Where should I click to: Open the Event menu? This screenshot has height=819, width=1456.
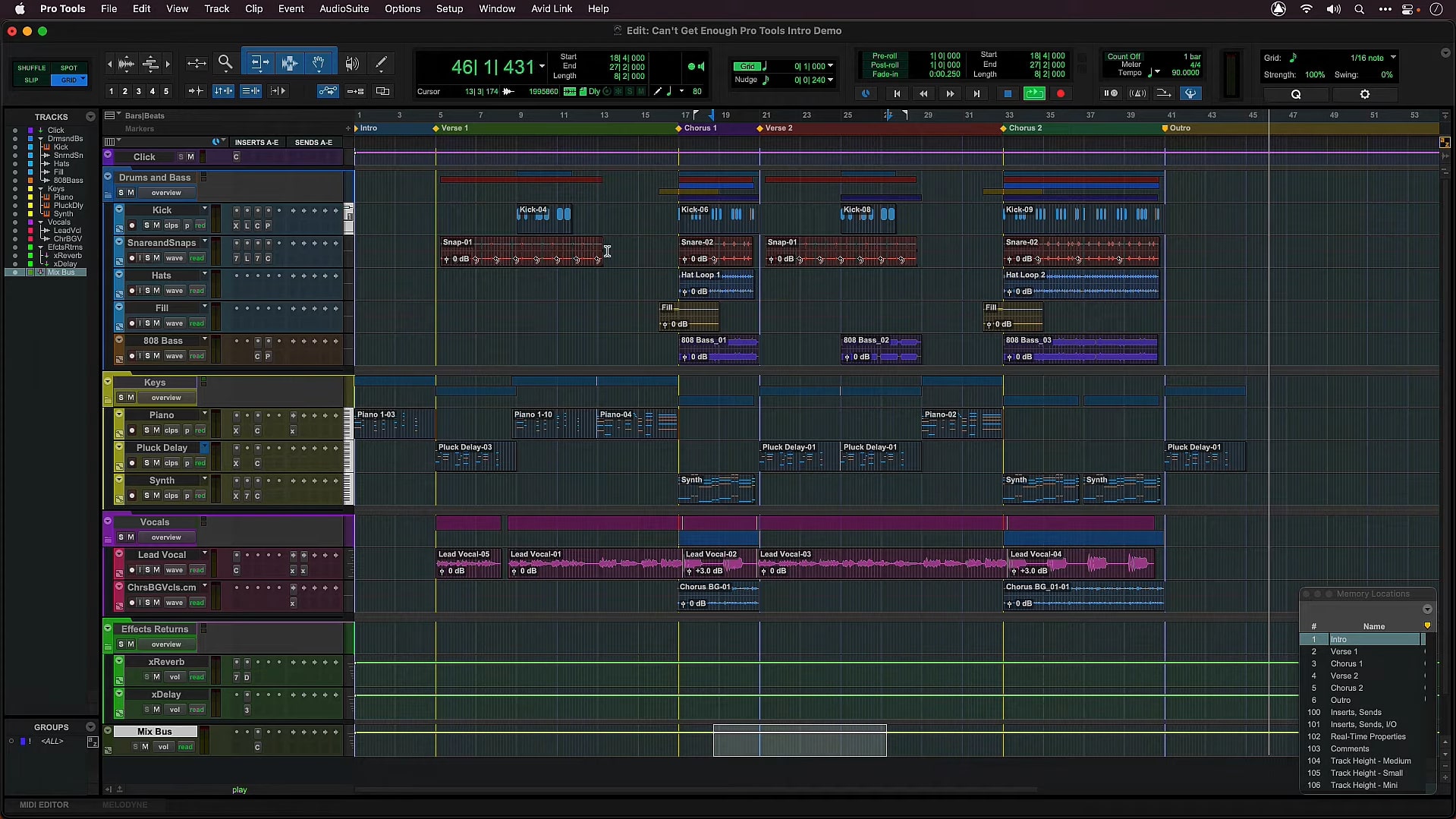point(291,9)
